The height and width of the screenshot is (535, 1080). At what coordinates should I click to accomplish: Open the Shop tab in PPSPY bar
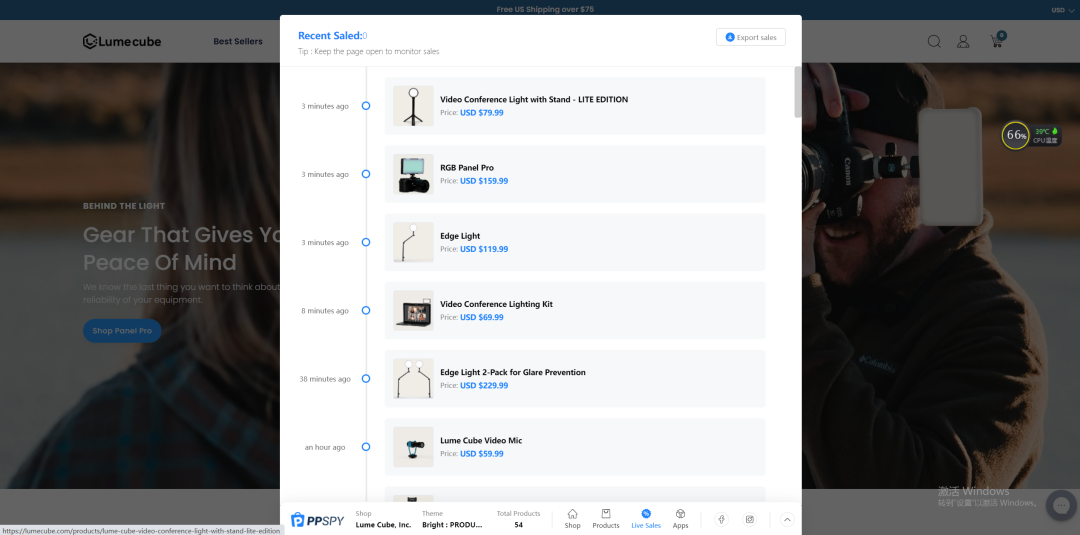tap(572, 518)
